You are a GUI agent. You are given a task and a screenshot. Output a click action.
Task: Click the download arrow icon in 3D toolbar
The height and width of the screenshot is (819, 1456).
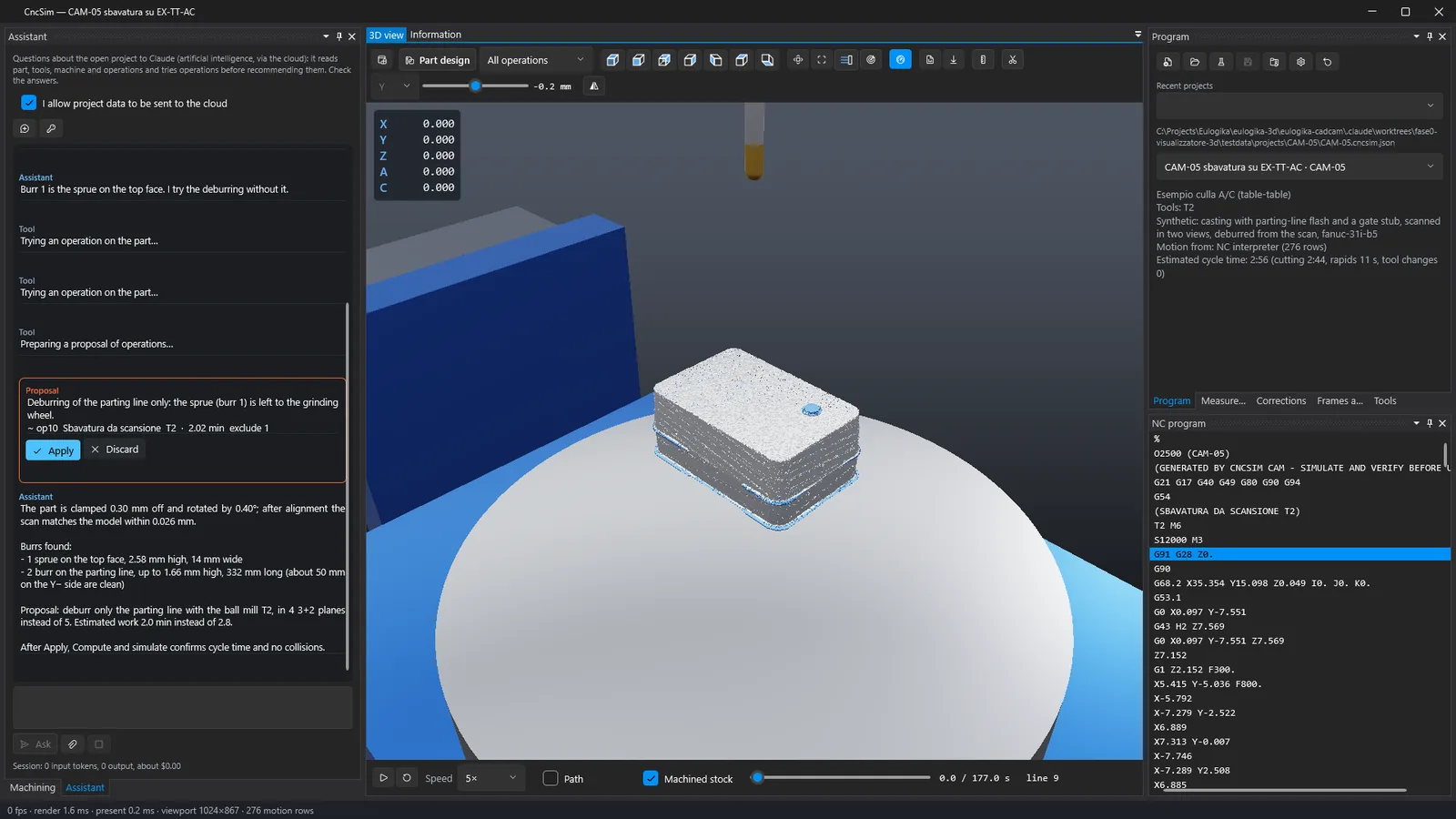click(x=954, y=59)
